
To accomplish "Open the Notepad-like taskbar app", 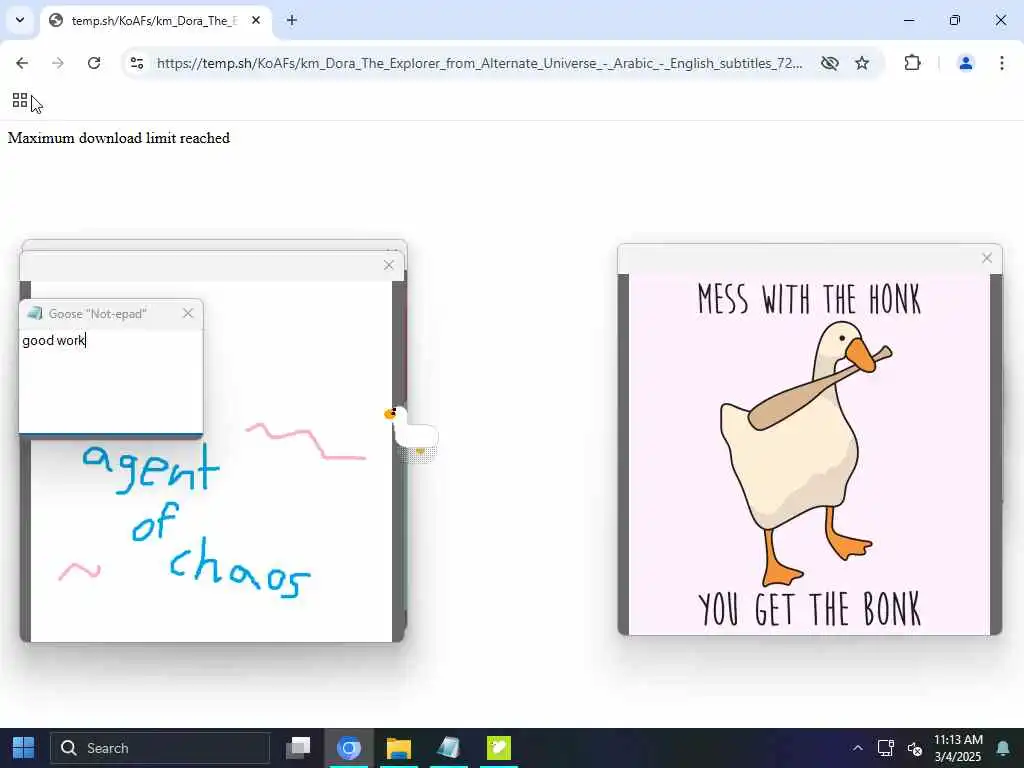I will (449, 748).
